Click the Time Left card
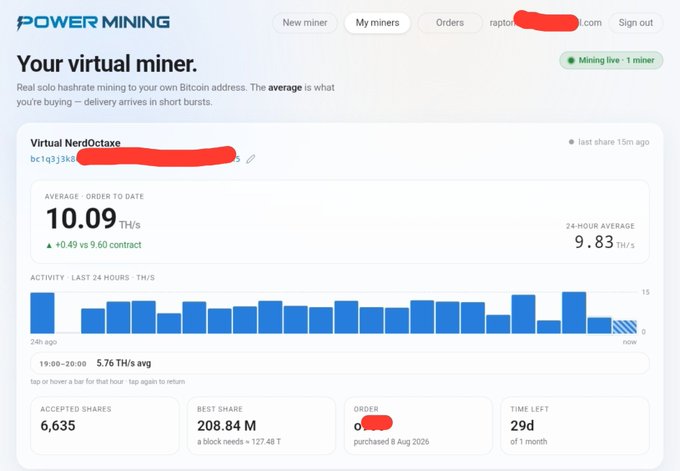680x471 pixels. pos(575,425)
